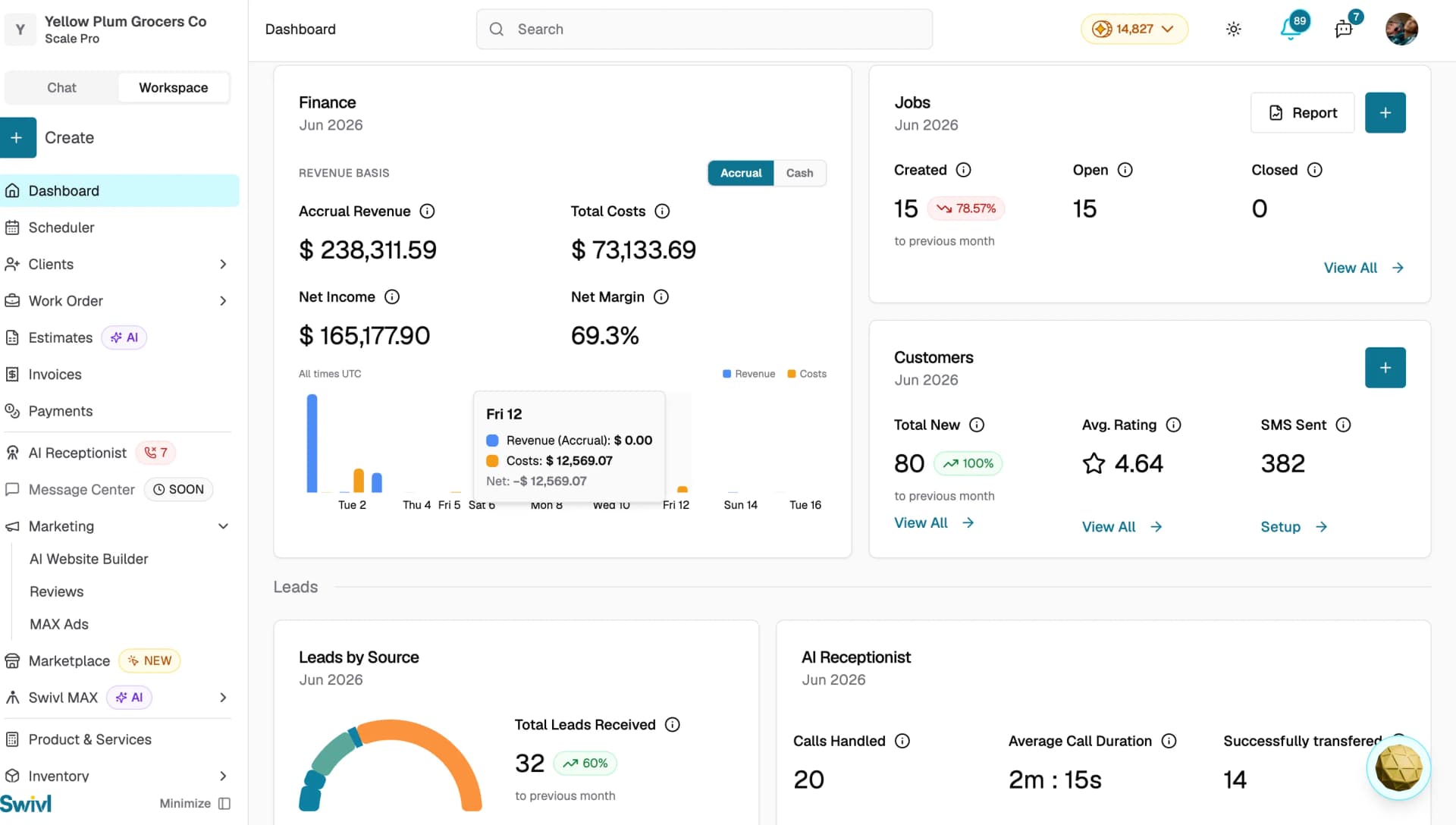Open Reviews under Marketing
1456x825 pixels.
(57, 591)
